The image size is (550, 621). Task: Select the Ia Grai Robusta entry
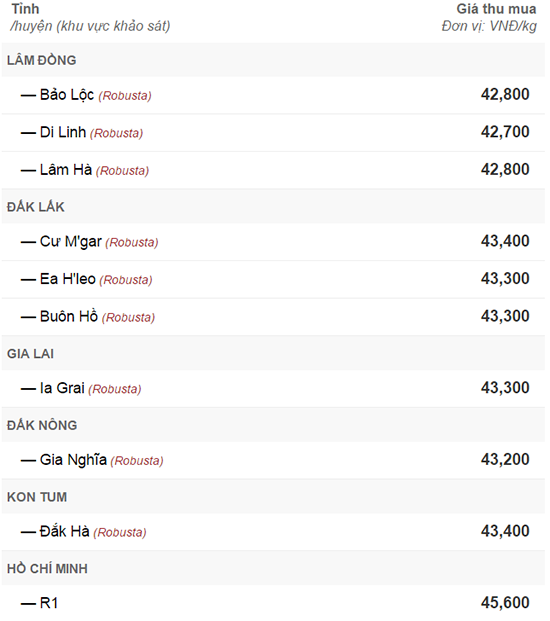81,388
